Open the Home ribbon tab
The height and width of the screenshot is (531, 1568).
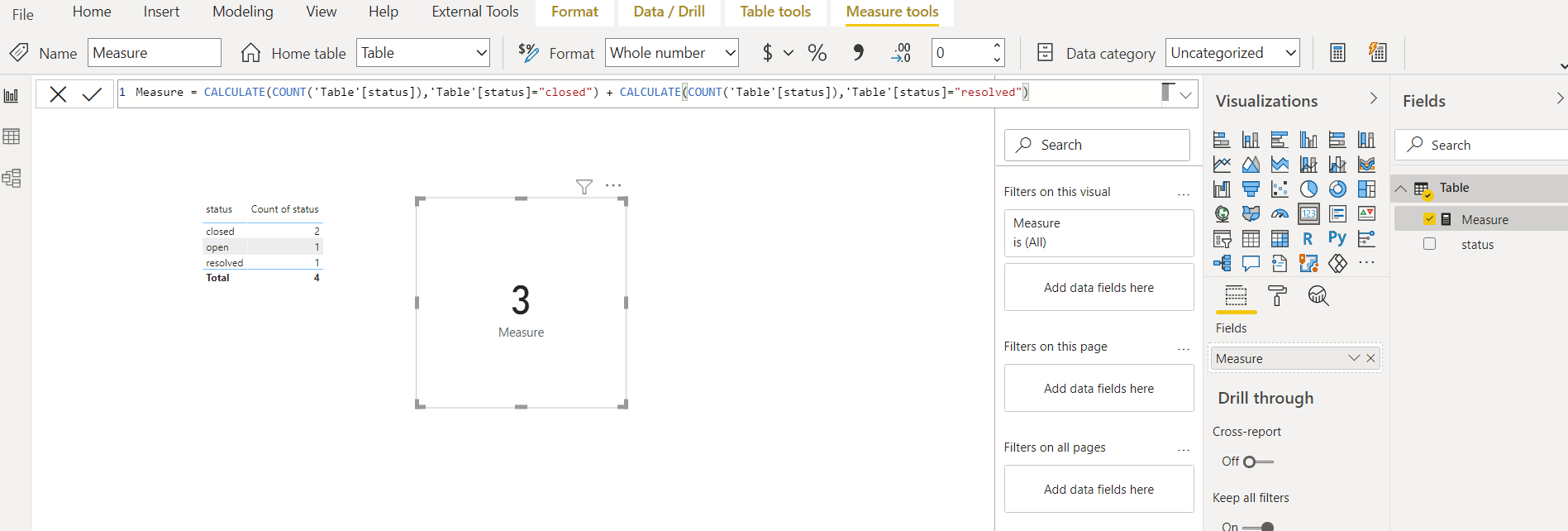pyautogui.click(x=92, y=12)
